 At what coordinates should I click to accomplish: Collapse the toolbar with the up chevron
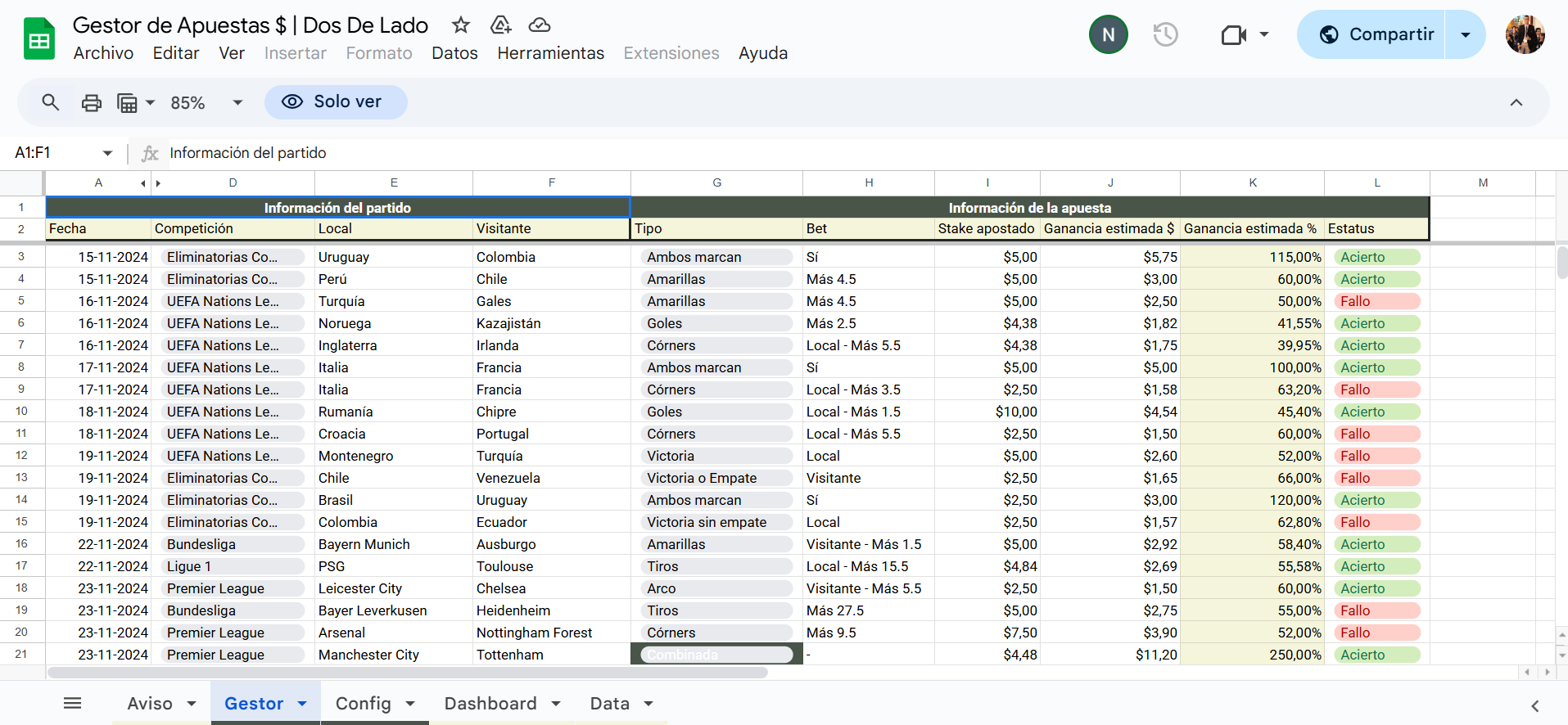(x=1516, y=102)
